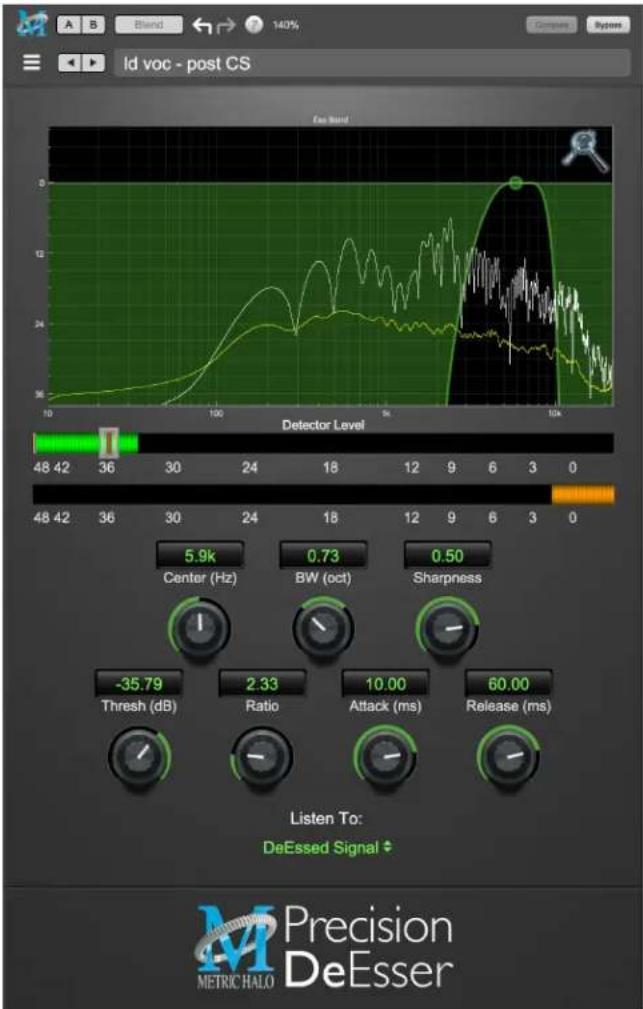The height and width of the screenshot is (1009, 643).
Task: Click the Center (Hz) value field 5.9k
Action: [x=200, y=555]
